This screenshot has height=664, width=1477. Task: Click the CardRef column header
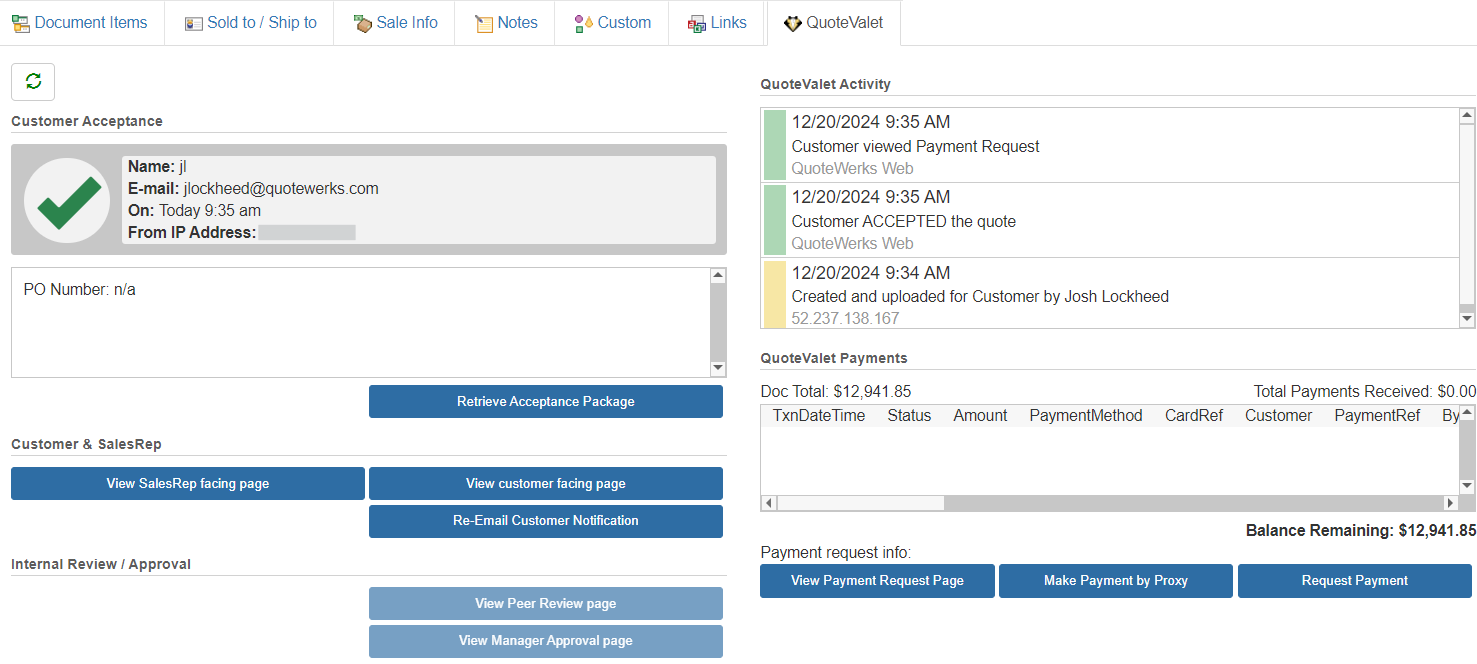click(1194, 416)
